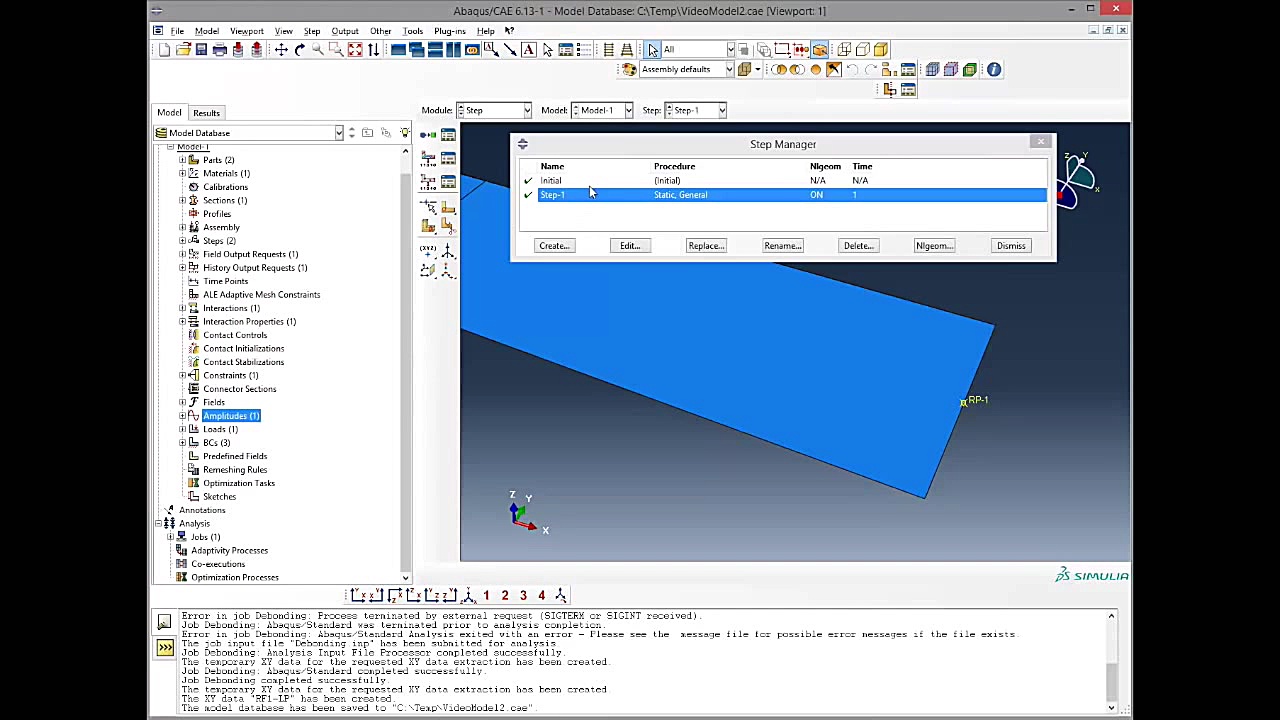Toggle the checkmark beside Initial step
Image resolution: width=1280 pixels, height=720 pixels.
point(528,181)
